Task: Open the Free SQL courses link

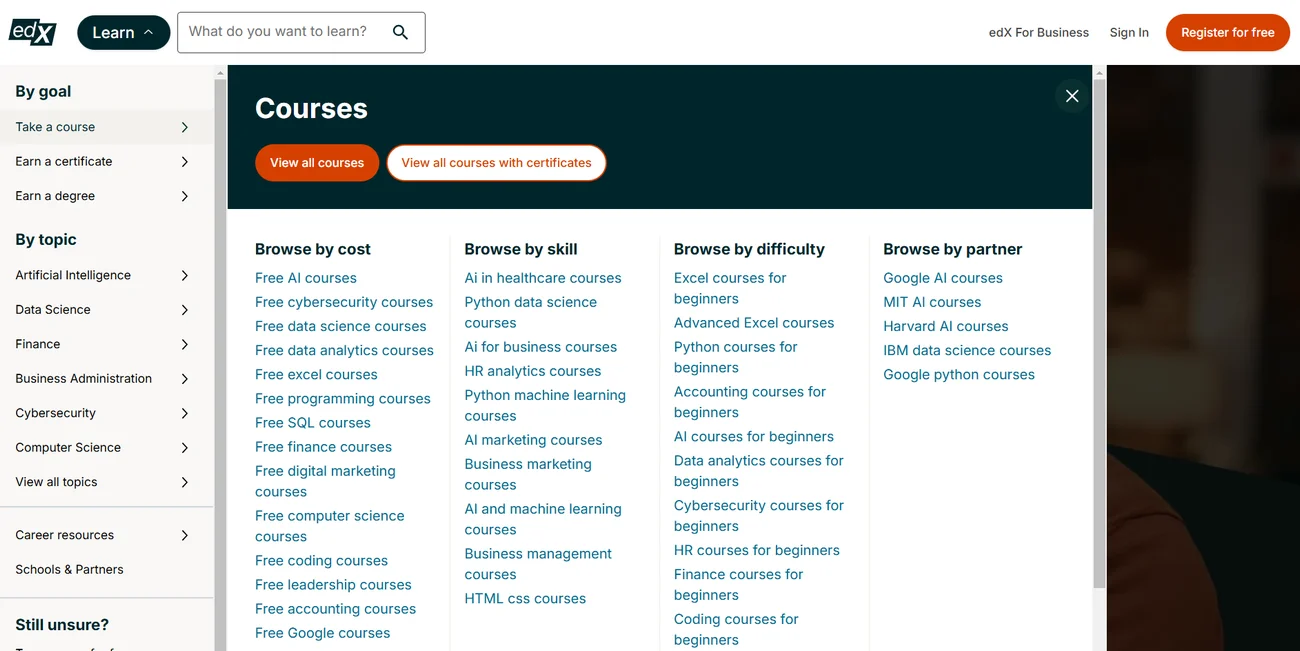Action: (x=312, y=423)
